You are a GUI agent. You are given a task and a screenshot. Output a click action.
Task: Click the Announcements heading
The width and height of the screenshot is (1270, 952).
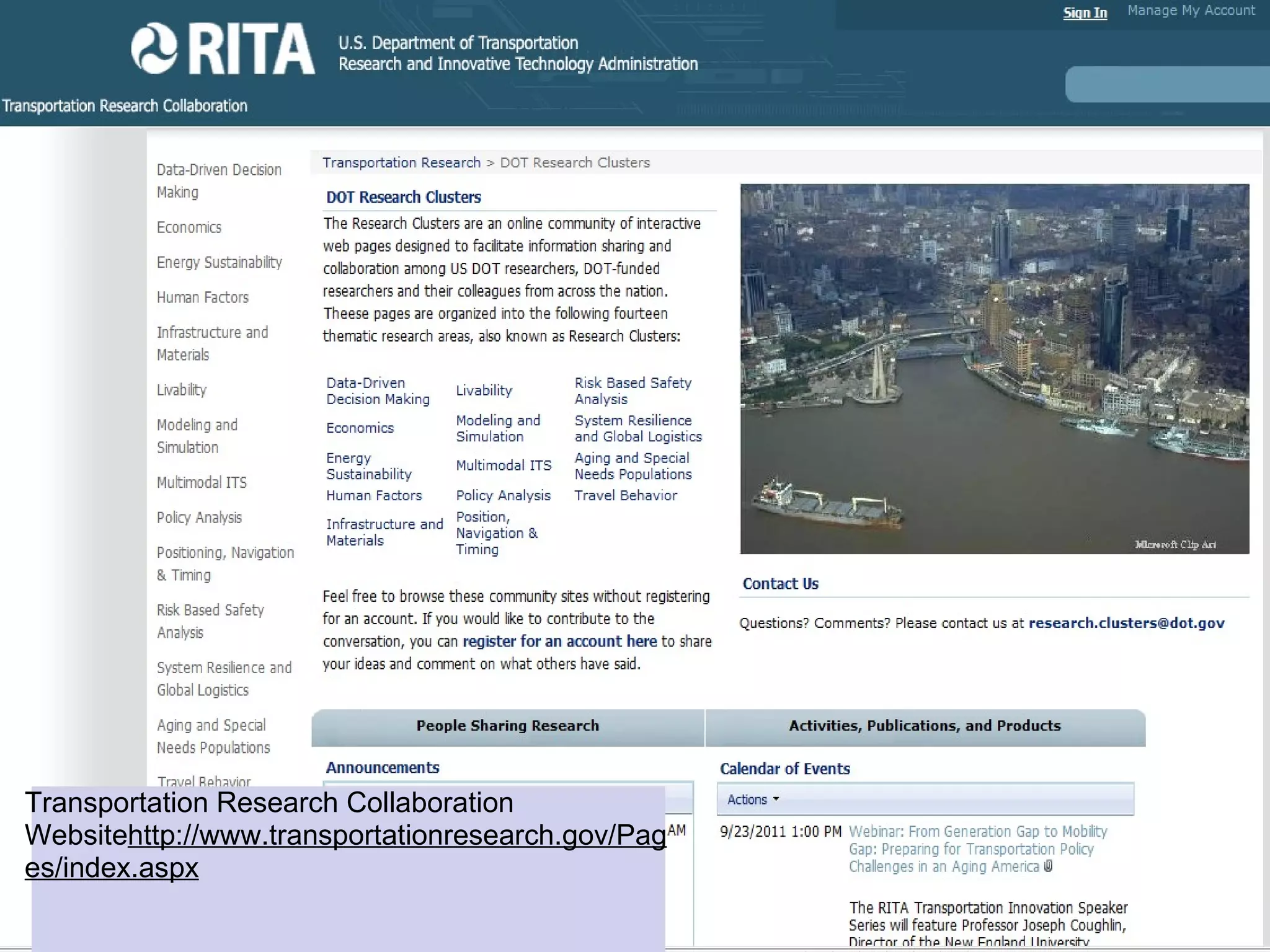[x=383, y=768]
